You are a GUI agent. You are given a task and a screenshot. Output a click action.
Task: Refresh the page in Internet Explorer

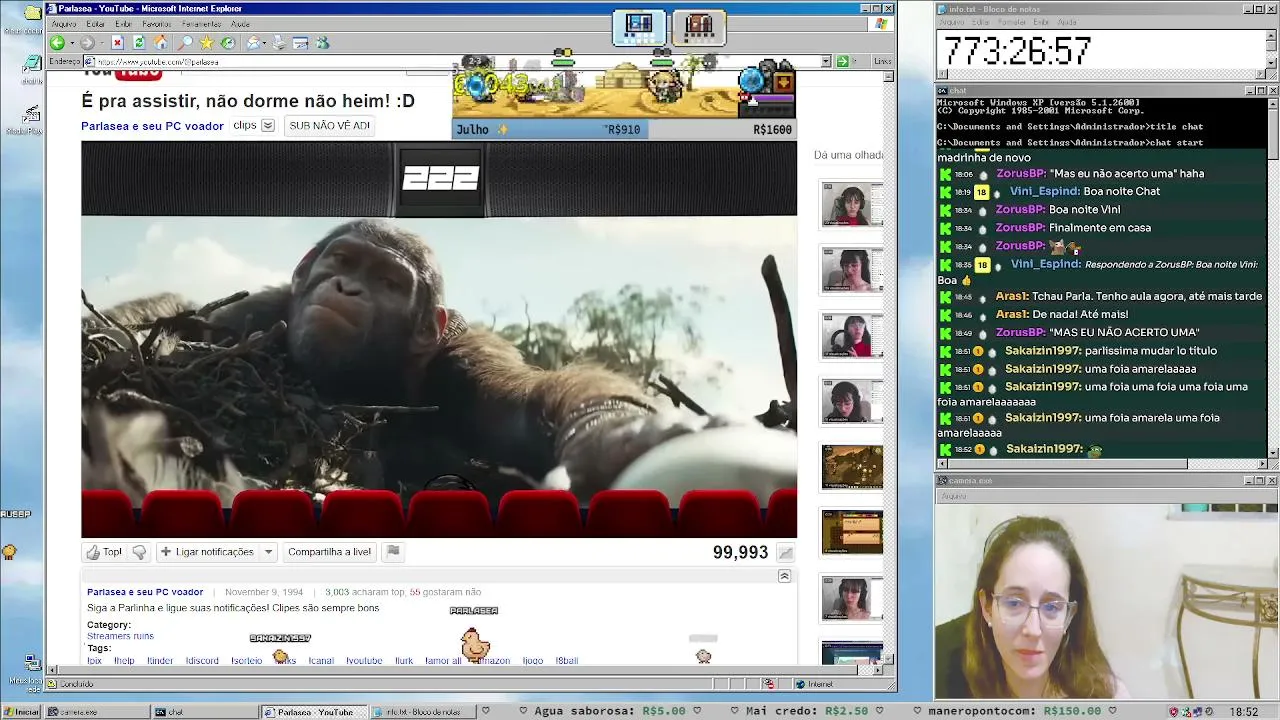pyautogui.click(x=139, y=43)
